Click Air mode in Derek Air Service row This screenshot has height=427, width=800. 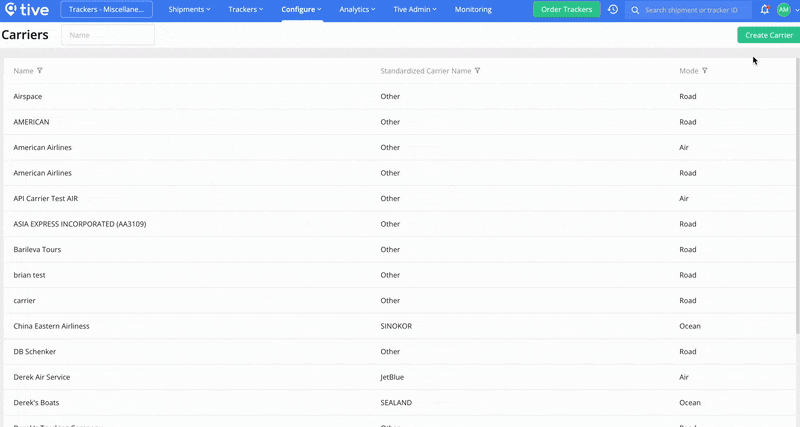(x=684, y=377)
